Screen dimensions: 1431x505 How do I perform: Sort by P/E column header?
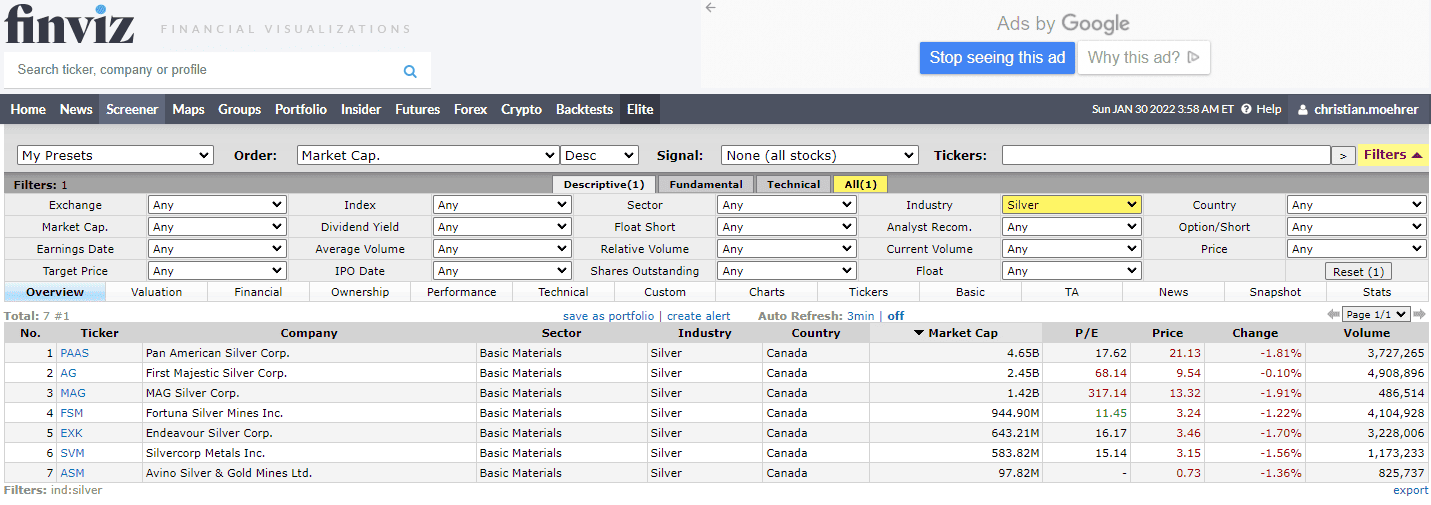[x=1085, y=333]
